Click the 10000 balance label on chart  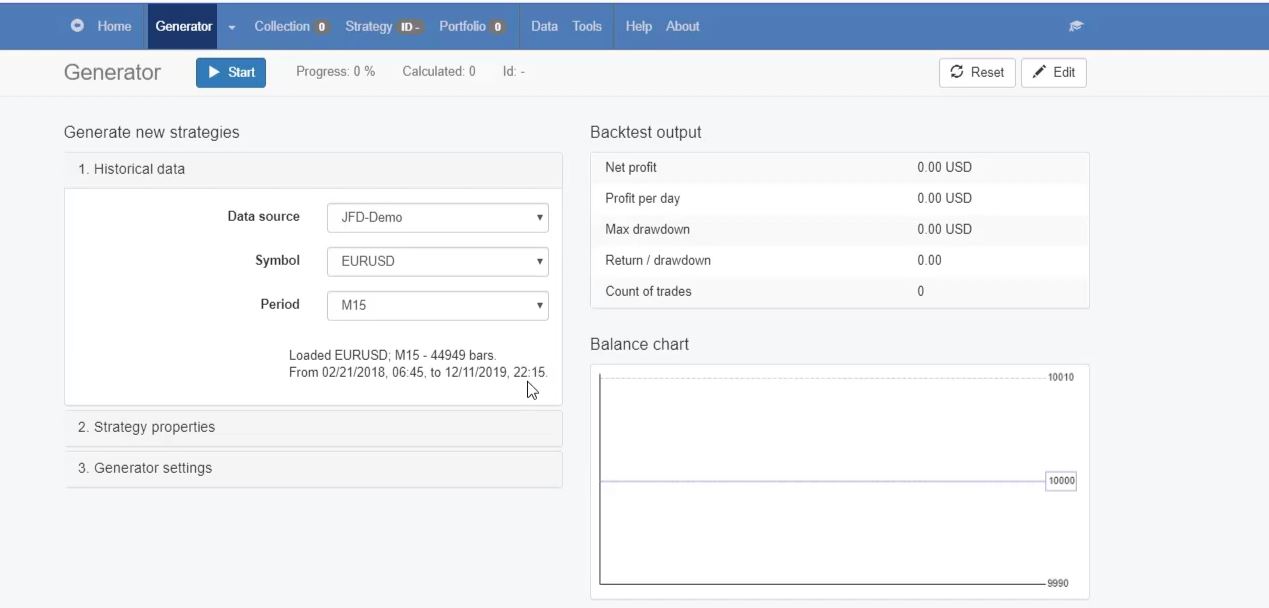(x=1061, y=481)
